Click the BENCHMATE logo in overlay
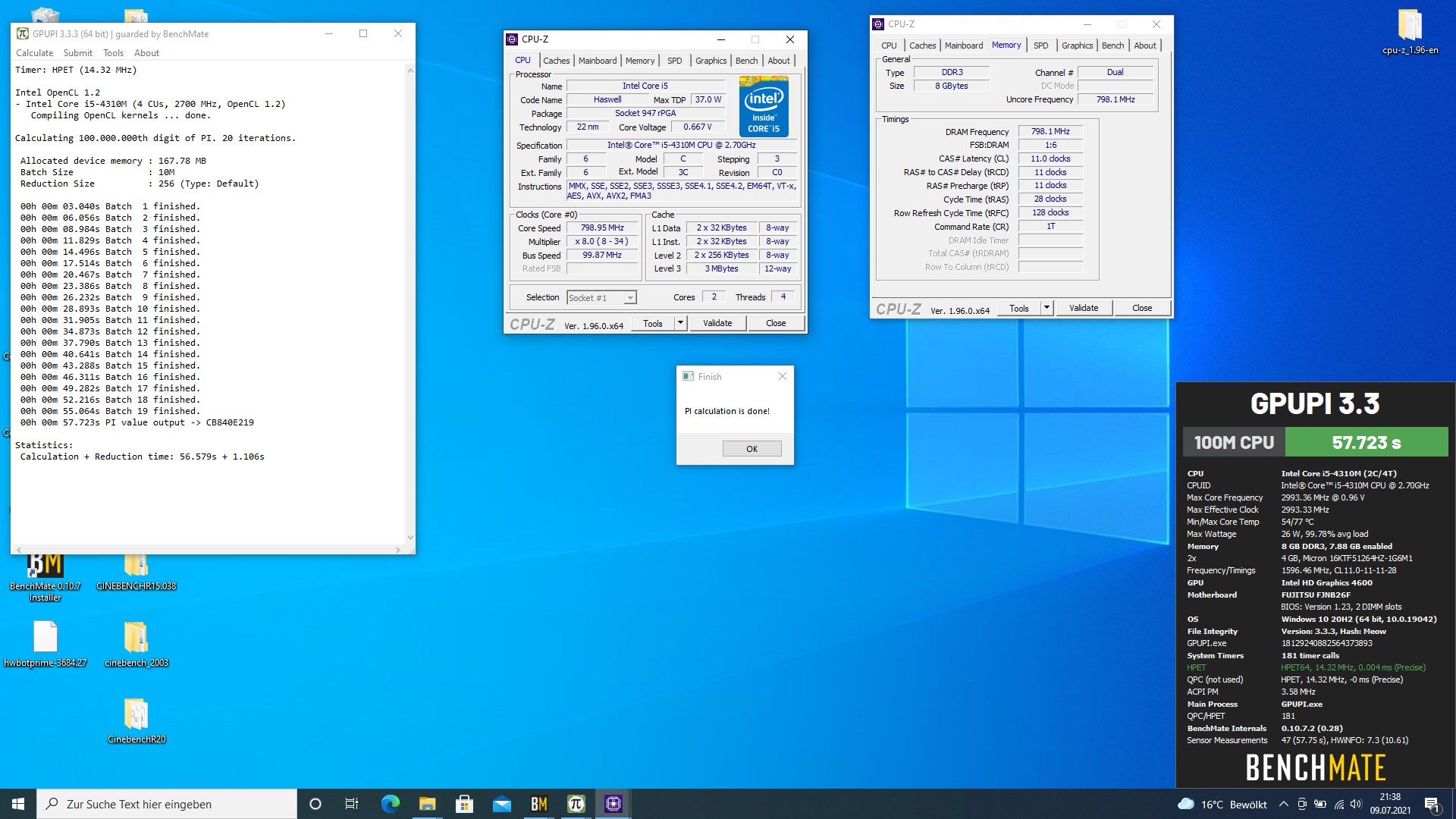 click(1316, 767)
